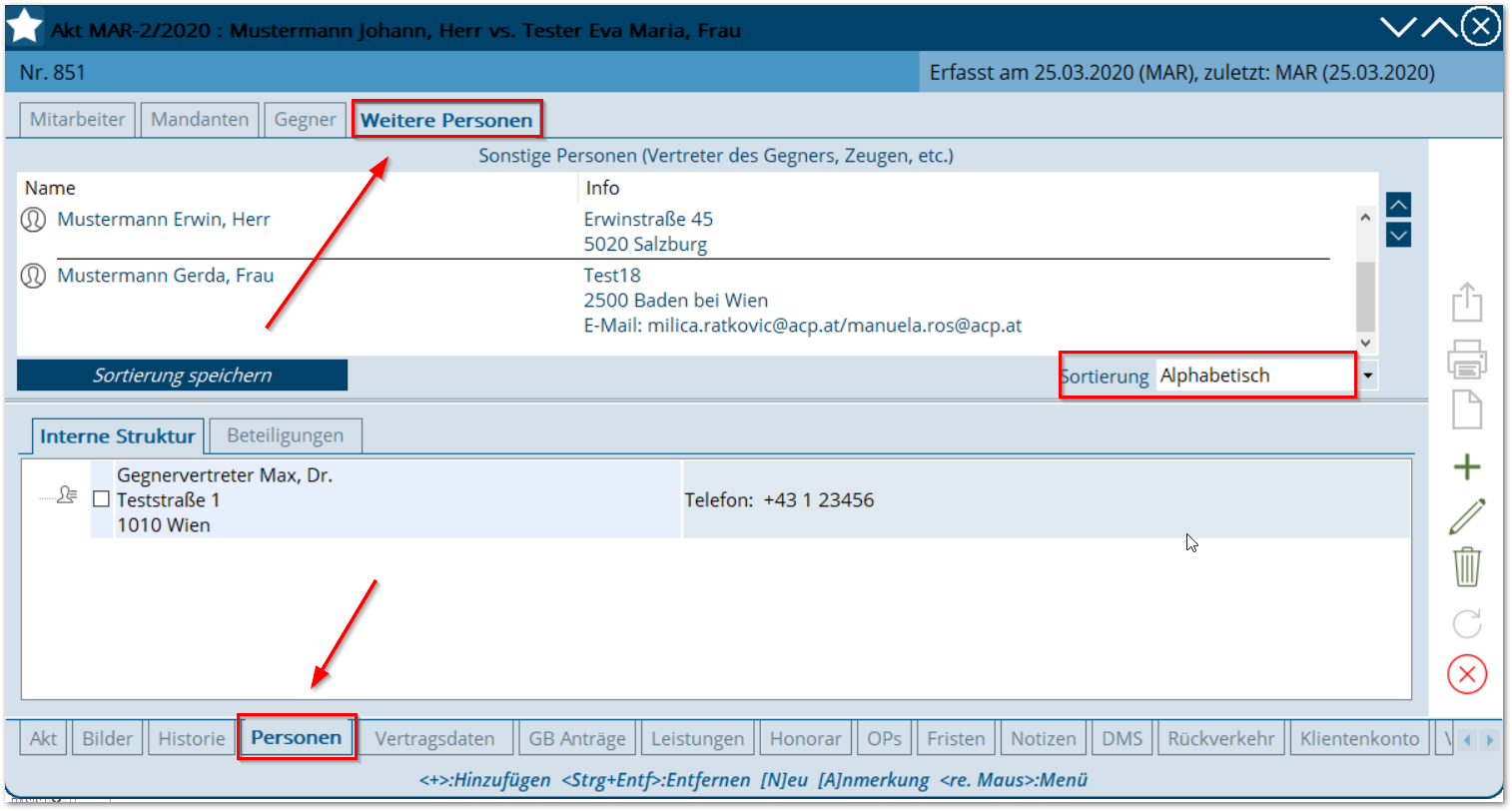Move entry down with blue down arrow
1512x811 pixels.
pos(1398,236)
